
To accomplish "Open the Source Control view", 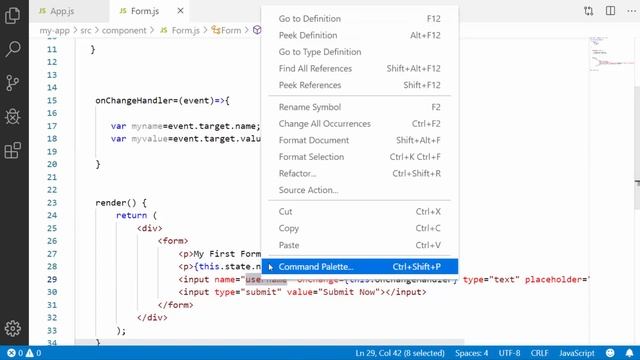I will click(13, 83).
